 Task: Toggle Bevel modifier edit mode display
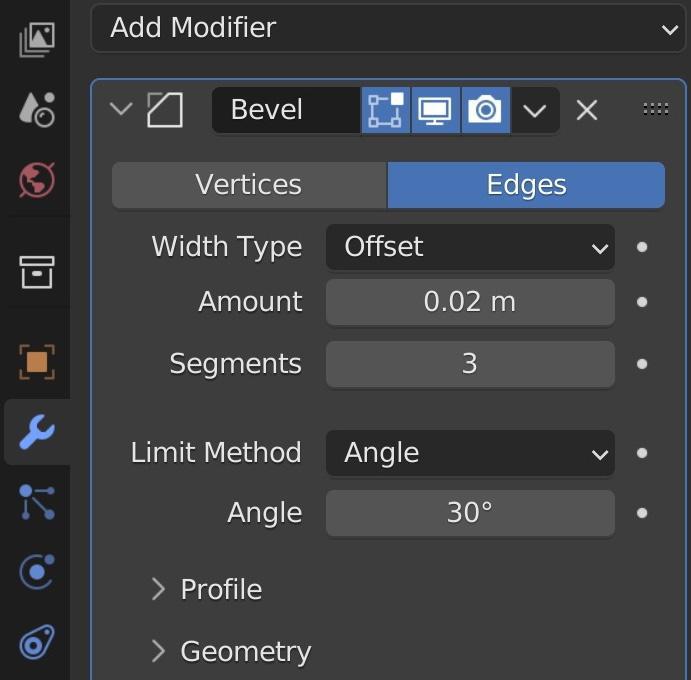click(x=386, y=110)
